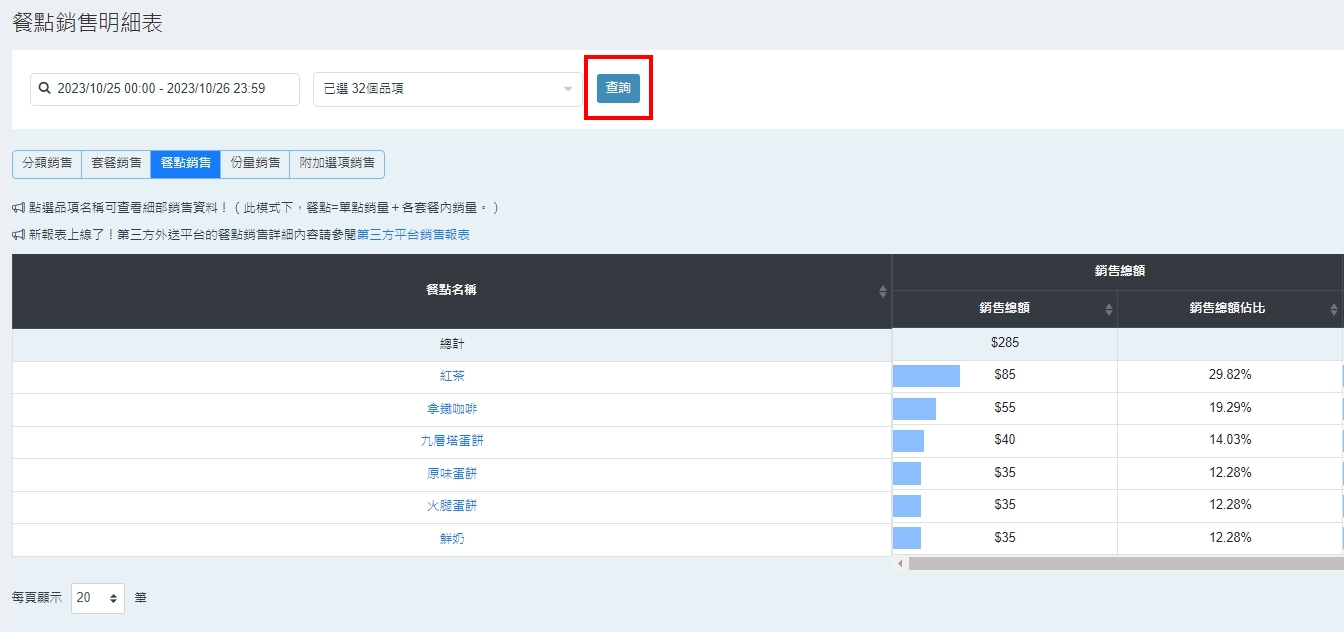Viewport: 1344px width, 632px height.
Task: Open the 每頁顯示 page size selector
Action: point(98,598)
